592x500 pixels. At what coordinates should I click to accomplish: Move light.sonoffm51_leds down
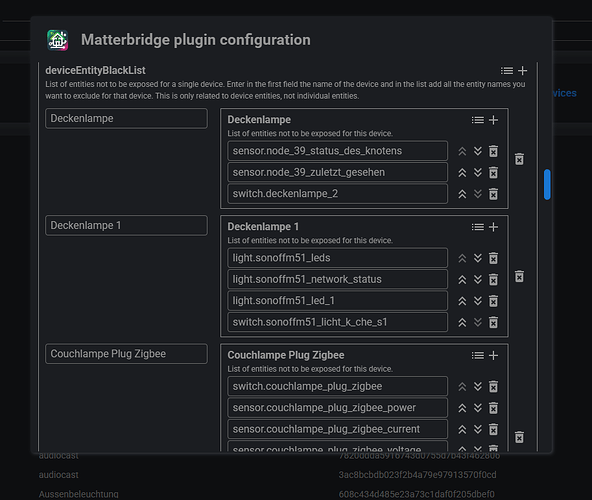pos(478,258)
